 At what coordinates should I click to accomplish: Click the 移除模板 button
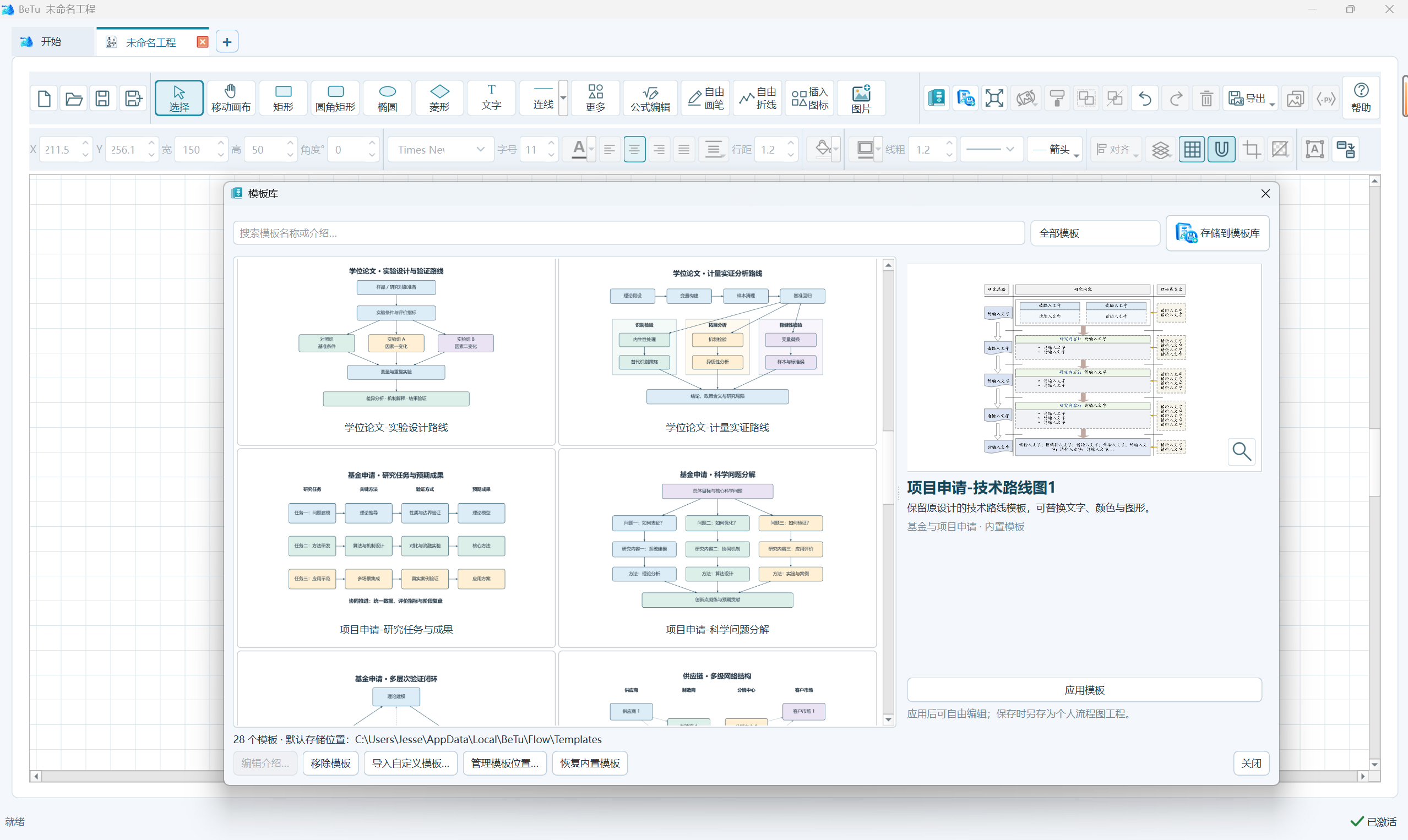pos(330,763)
